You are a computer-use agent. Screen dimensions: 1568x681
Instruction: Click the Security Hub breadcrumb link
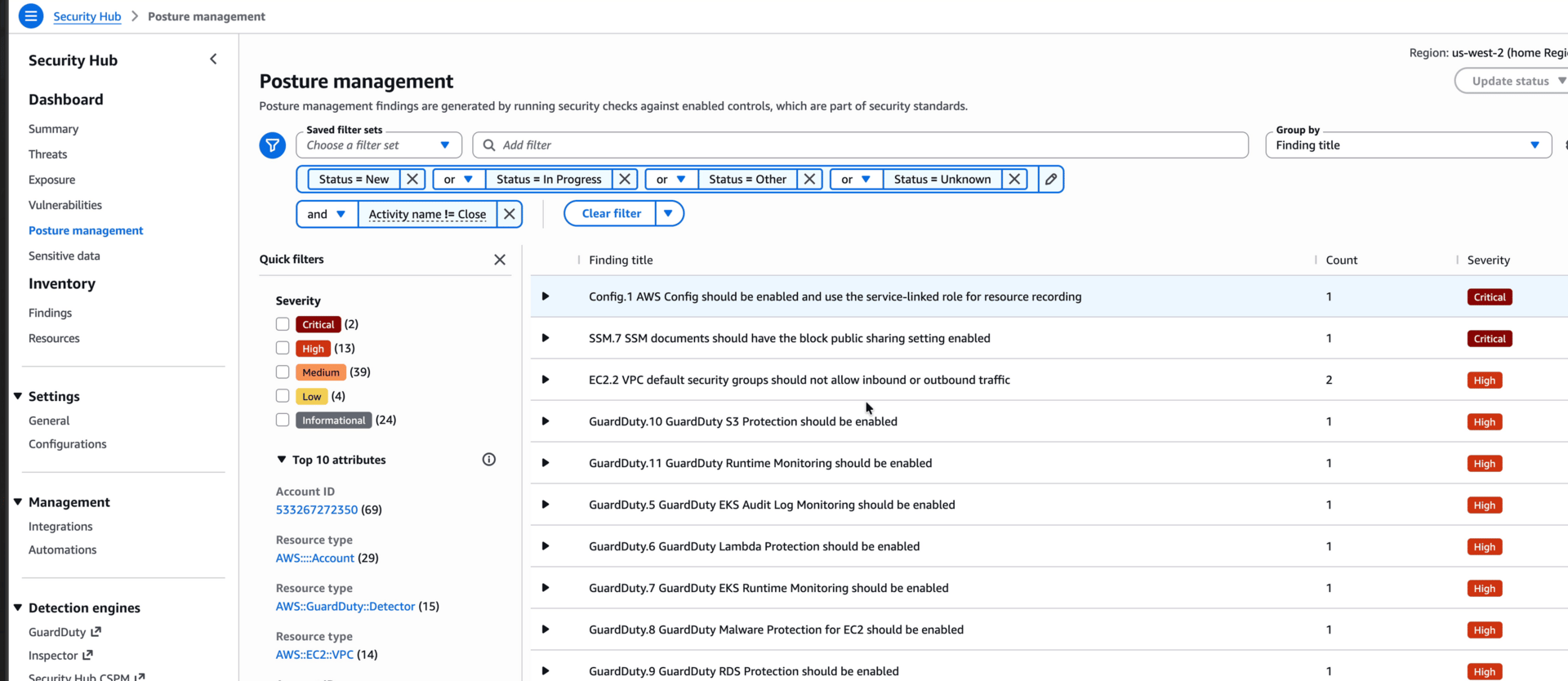(x=87, y=16)
